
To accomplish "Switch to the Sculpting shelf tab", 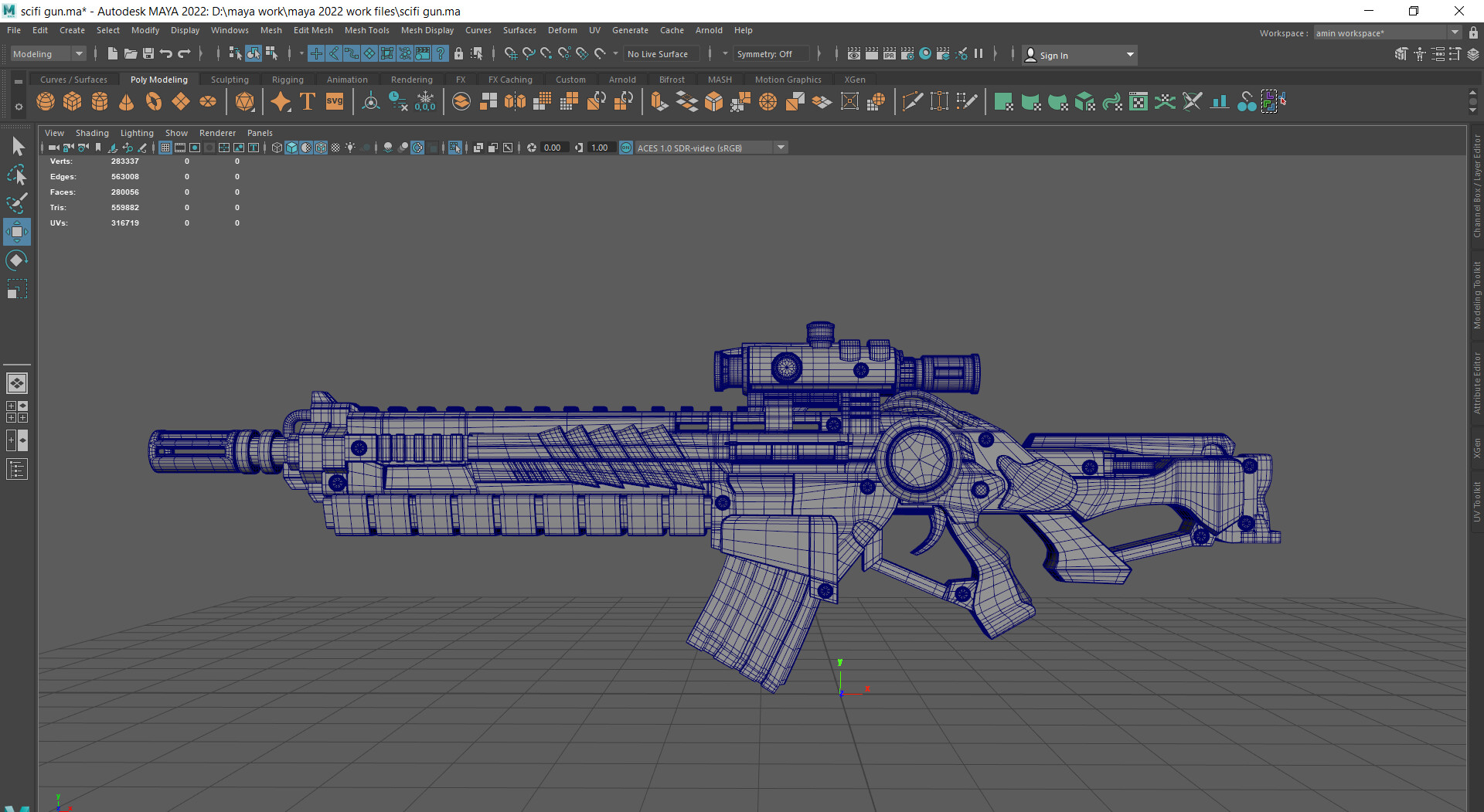I will pyautogui.click(x=230, y=79).
